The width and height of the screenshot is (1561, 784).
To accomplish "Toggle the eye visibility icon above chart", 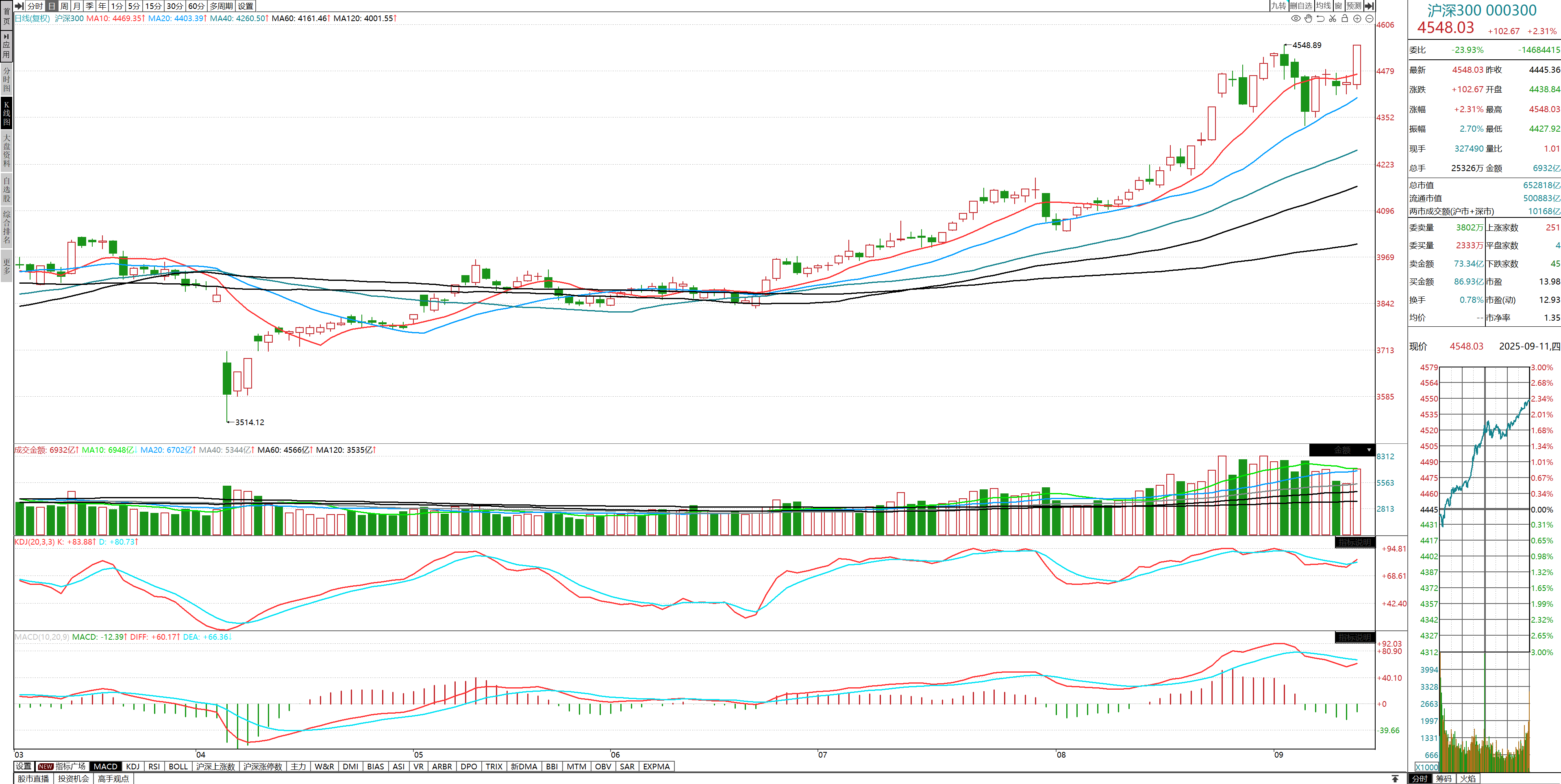I will point(1296,18).
